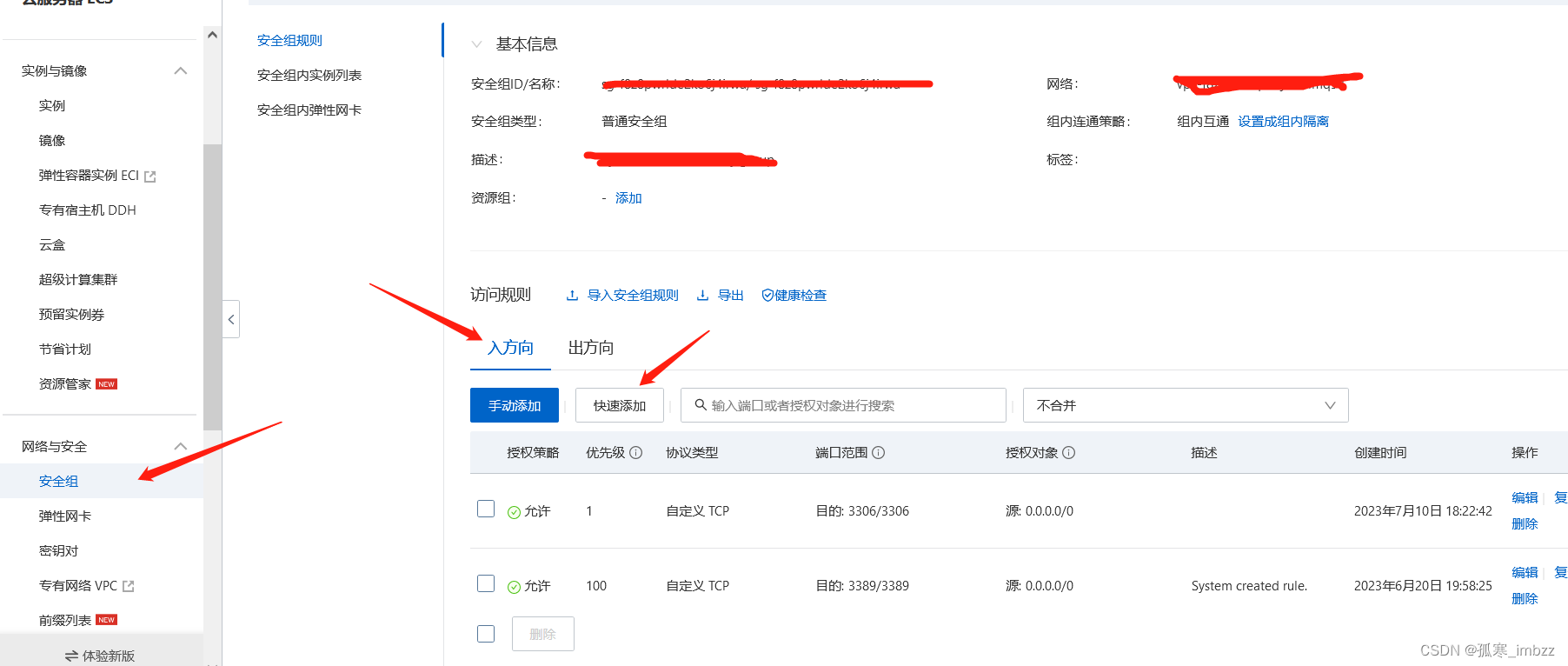Click the sidebar scroll-up arrow
This screenshot has width=1568, height=666.
click(x=212, y=35)
